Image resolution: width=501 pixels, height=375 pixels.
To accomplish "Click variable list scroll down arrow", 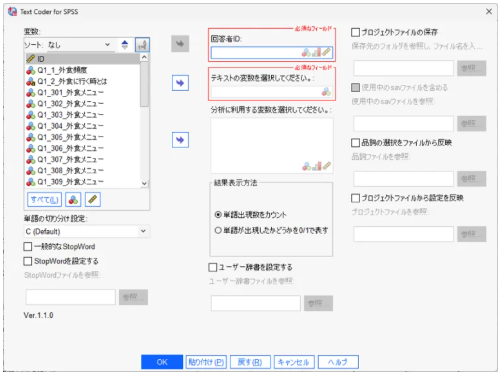I will click(144, 183).
